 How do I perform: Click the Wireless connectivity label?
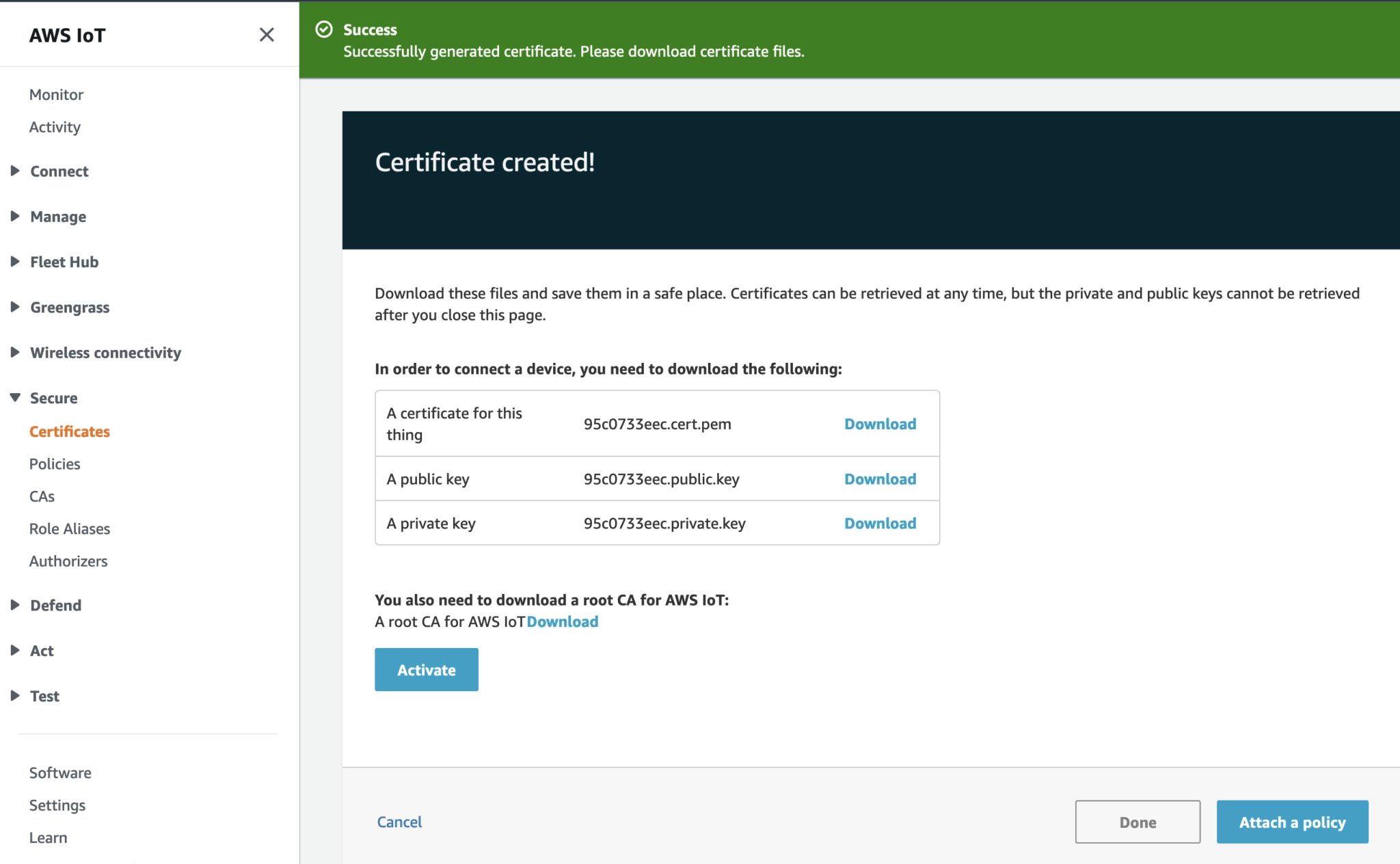(106, 353)
